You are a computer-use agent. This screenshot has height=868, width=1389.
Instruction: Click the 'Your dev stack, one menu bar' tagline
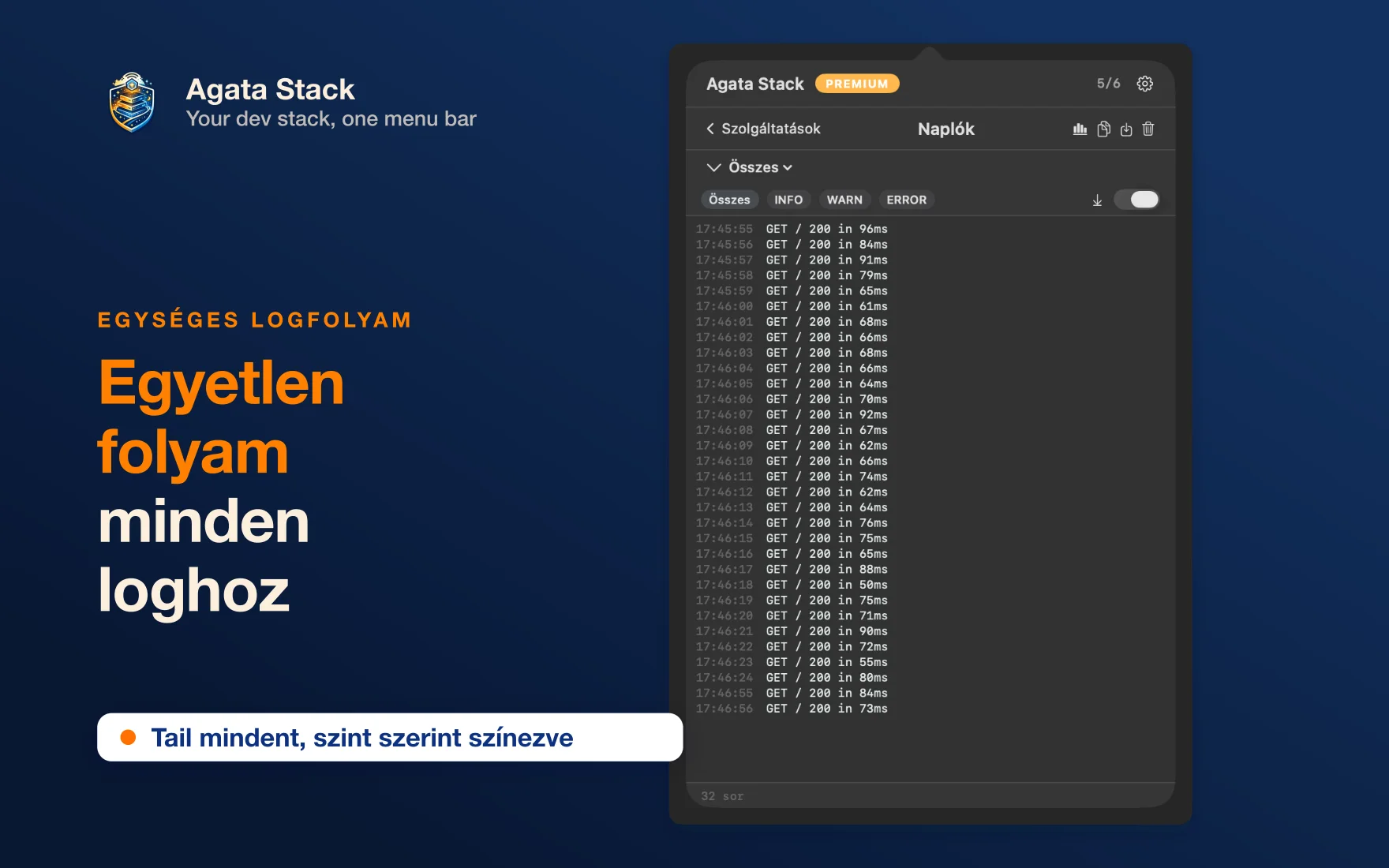point(331,119)
